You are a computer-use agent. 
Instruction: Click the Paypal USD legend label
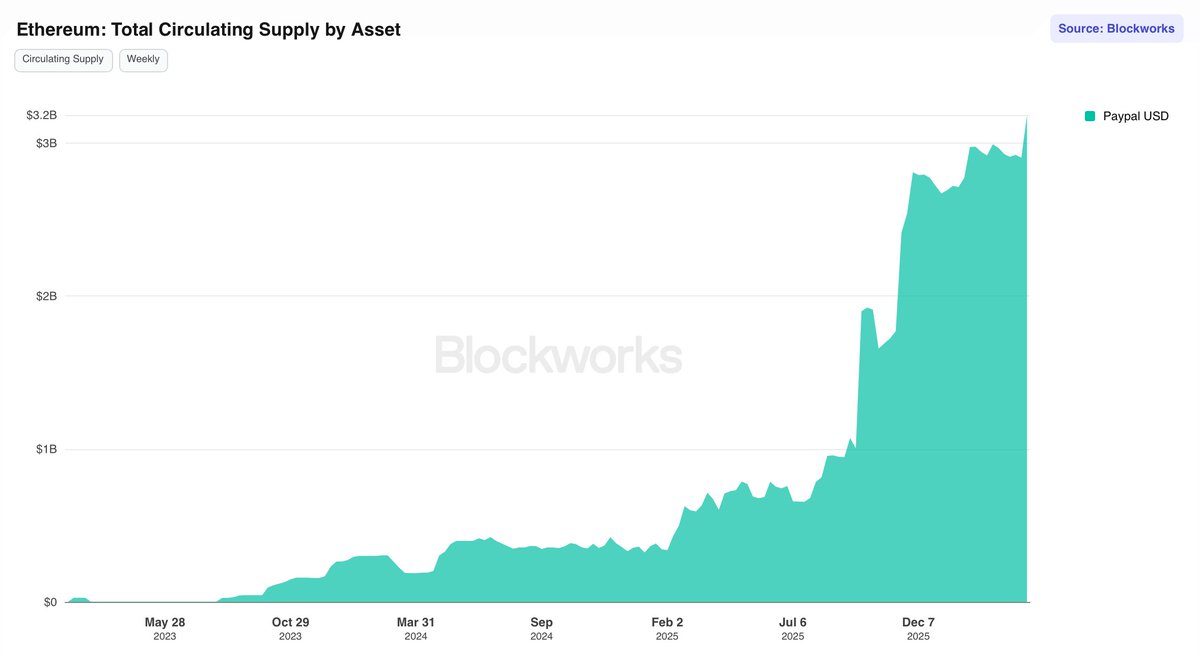pos(1135,116)
